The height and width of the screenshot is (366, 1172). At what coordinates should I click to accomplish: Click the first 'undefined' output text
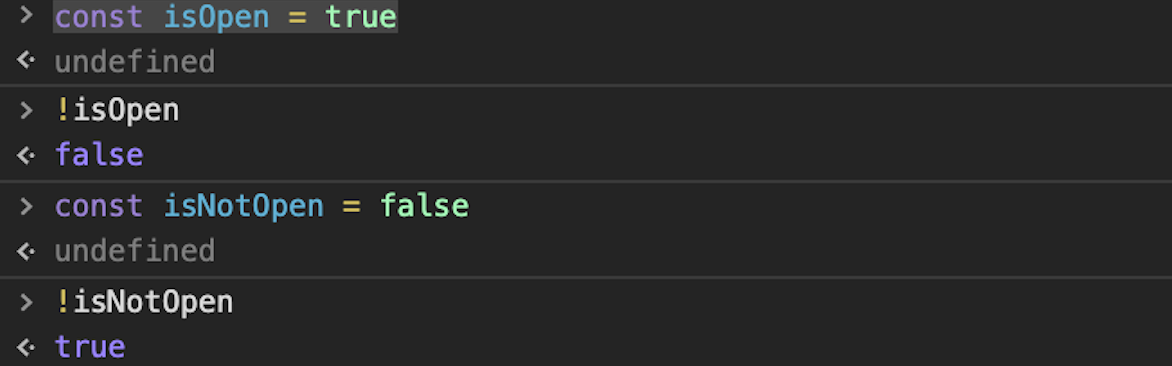[135, 61]
